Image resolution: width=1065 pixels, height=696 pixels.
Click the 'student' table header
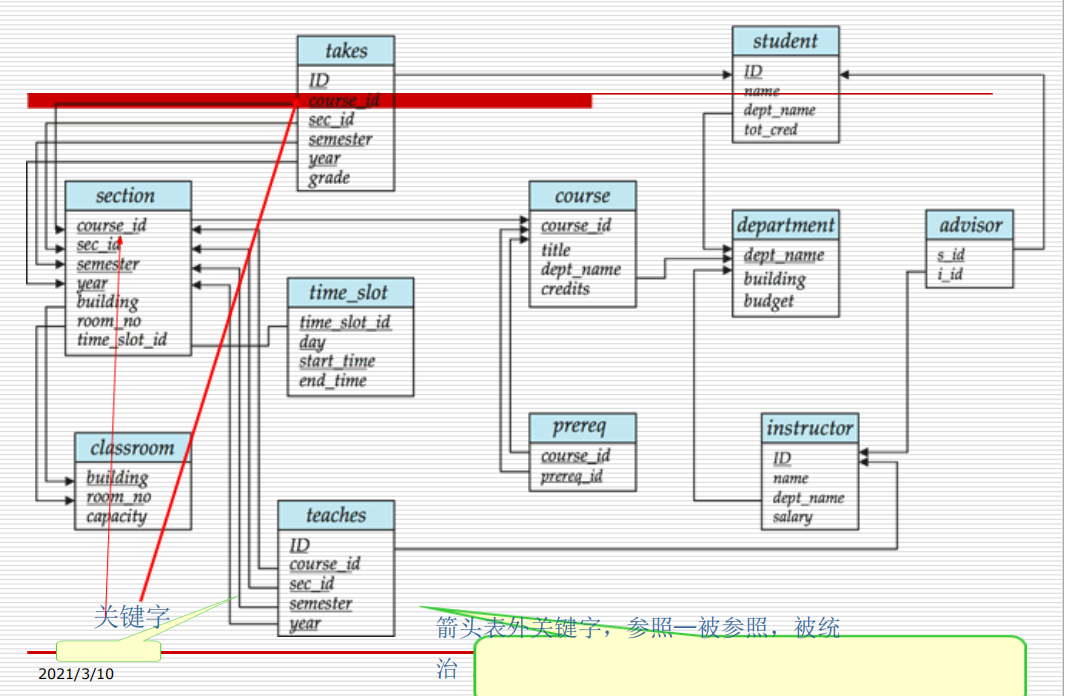coord(785,41)
